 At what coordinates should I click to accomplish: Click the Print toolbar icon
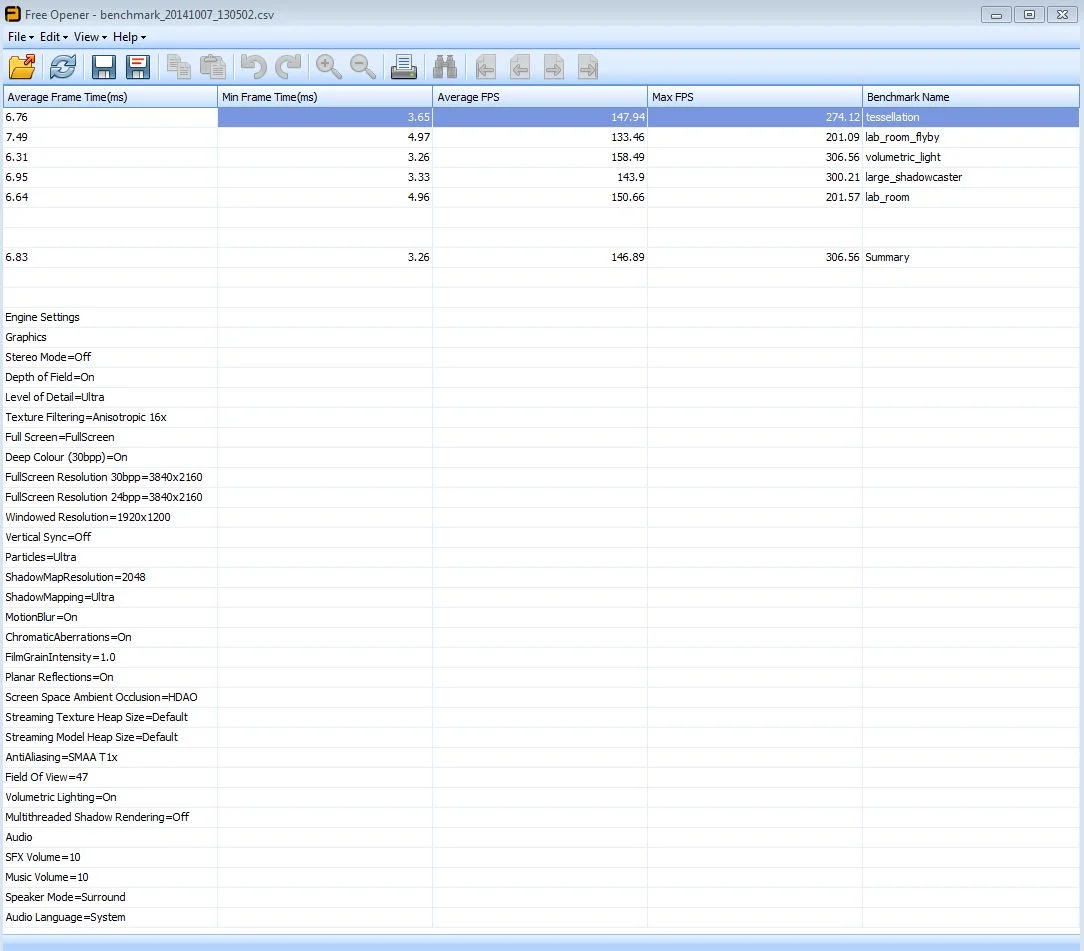point(403,67)
